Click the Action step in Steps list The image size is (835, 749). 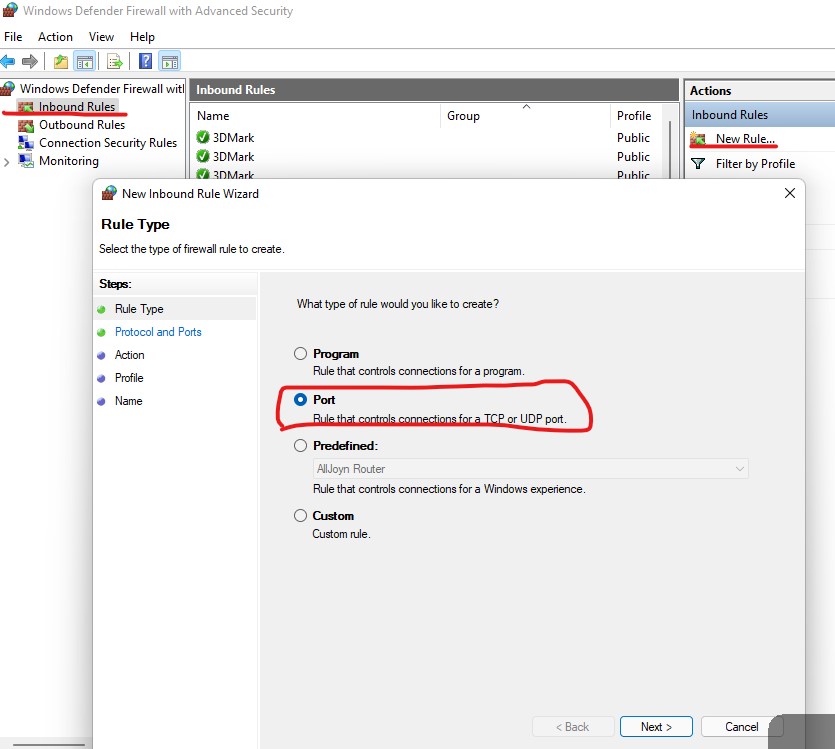pos(129,355)
